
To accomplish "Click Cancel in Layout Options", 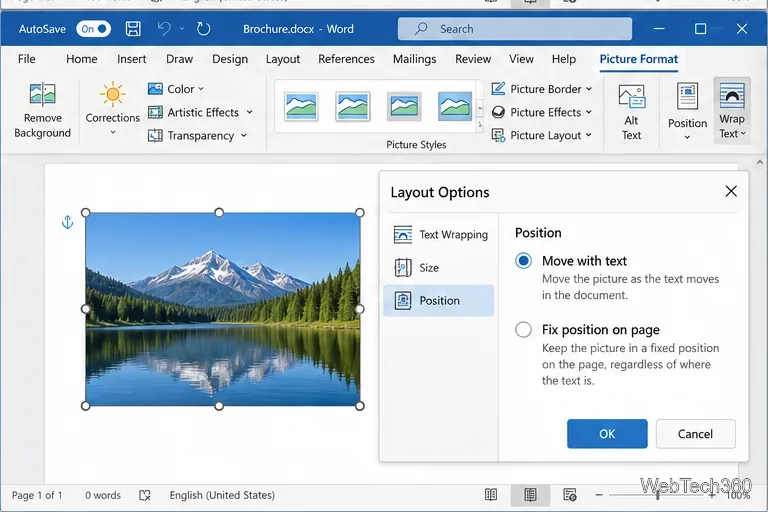I will click(x=696, y=434).
